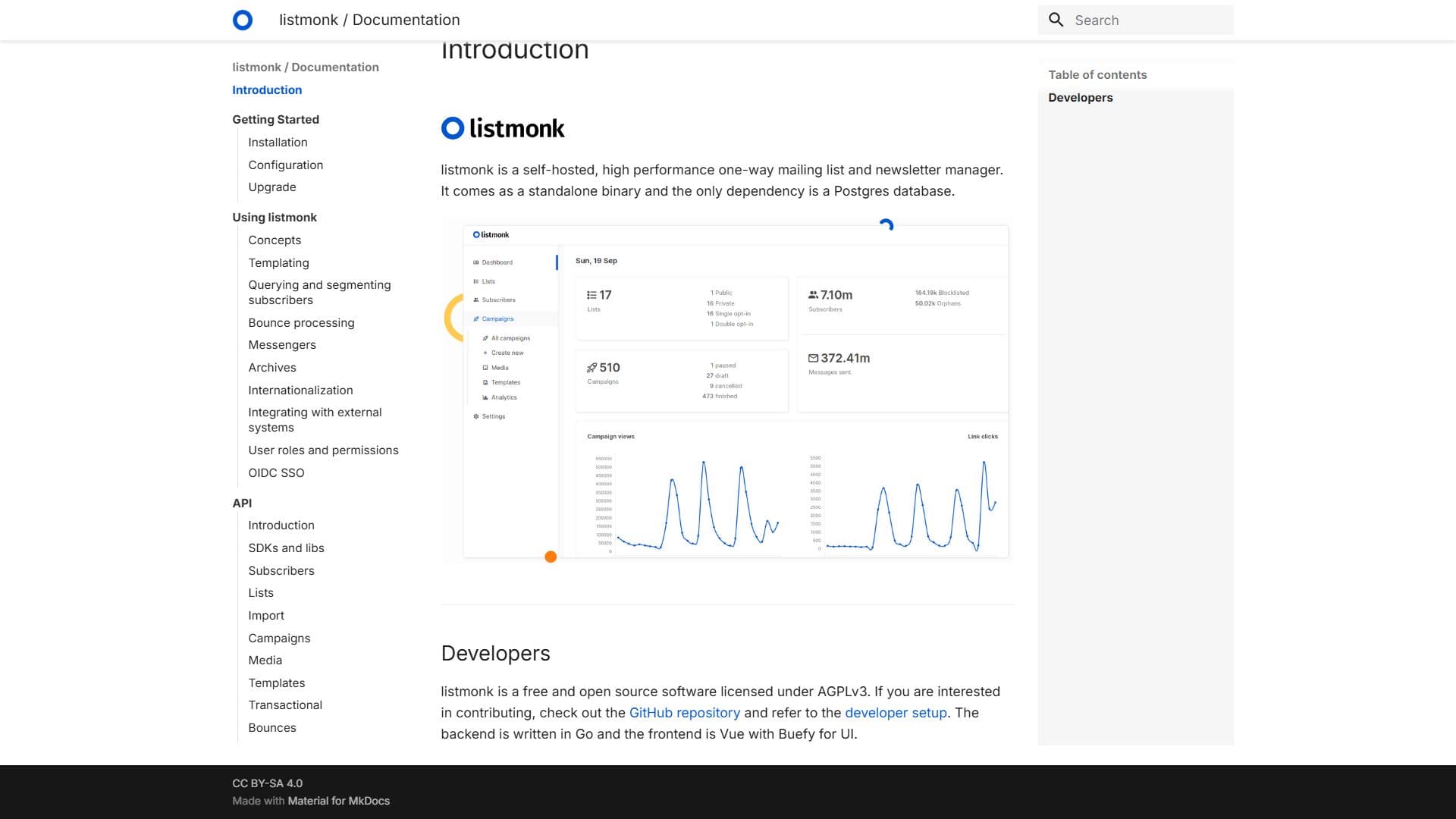Open the API Subscribers page
The width and height of the screenshot is (1456, 819).
click(281, 570)
